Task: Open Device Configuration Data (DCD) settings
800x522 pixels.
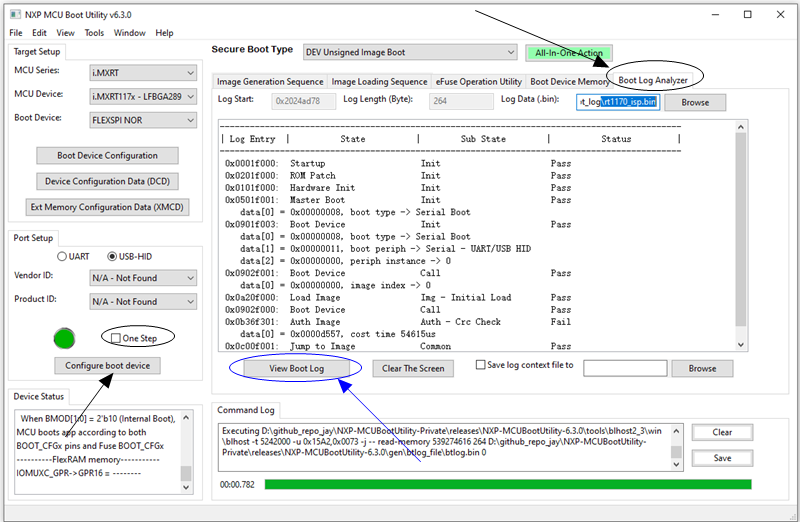Action: coord(107,181)
